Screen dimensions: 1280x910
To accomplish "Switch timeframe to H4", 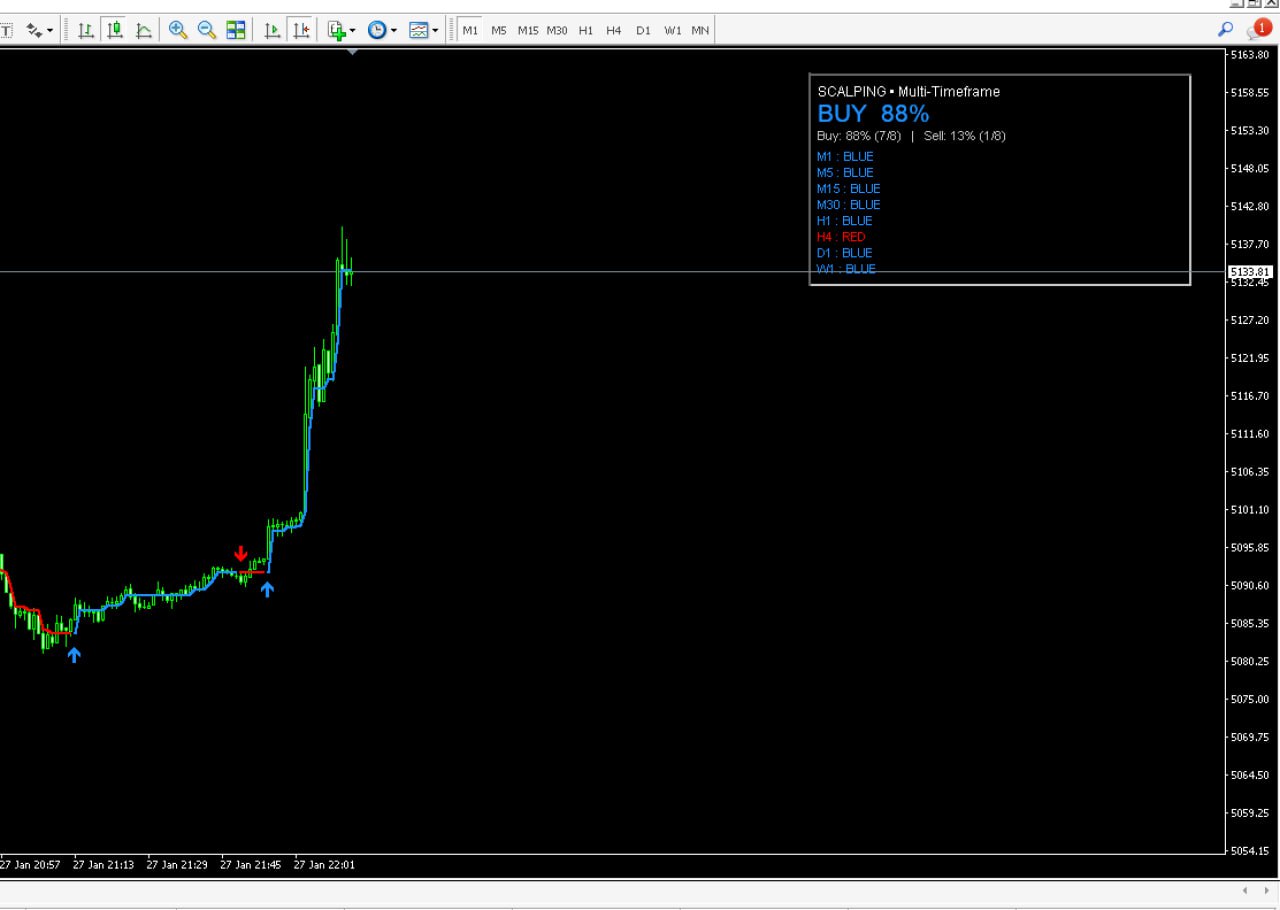I will click(x=614, y=30).
